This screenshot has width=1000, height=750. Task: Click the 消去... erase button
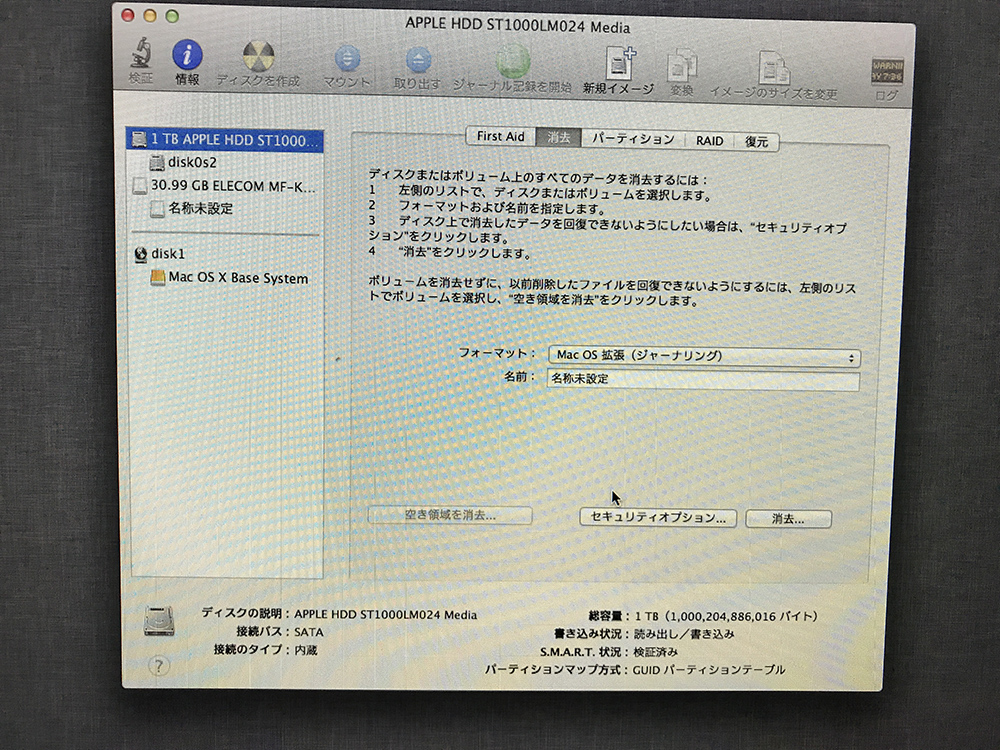[788, 518]
